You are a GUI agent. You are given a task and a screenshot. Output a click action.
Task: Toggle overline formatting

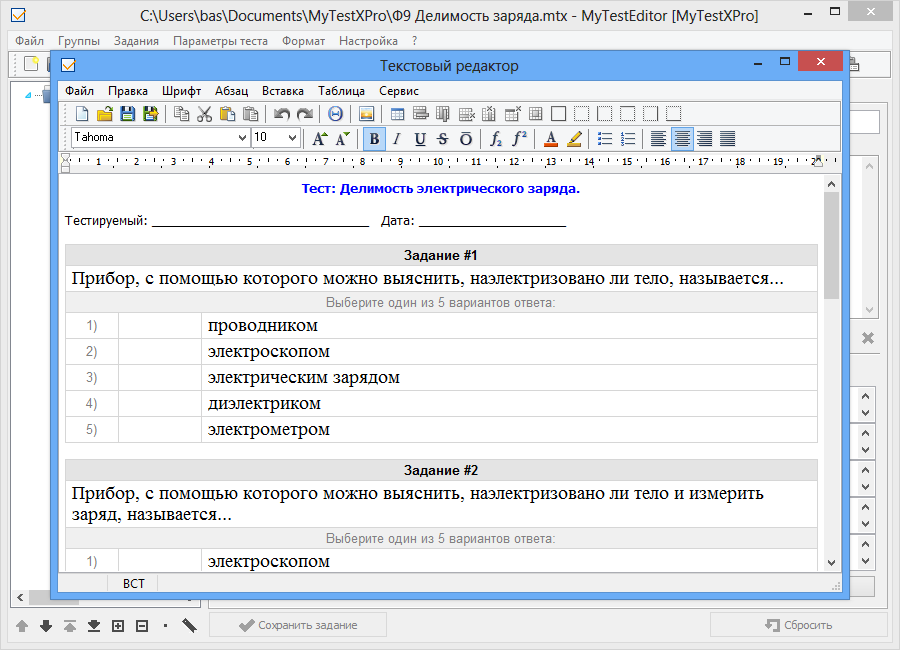click(466, 138)
